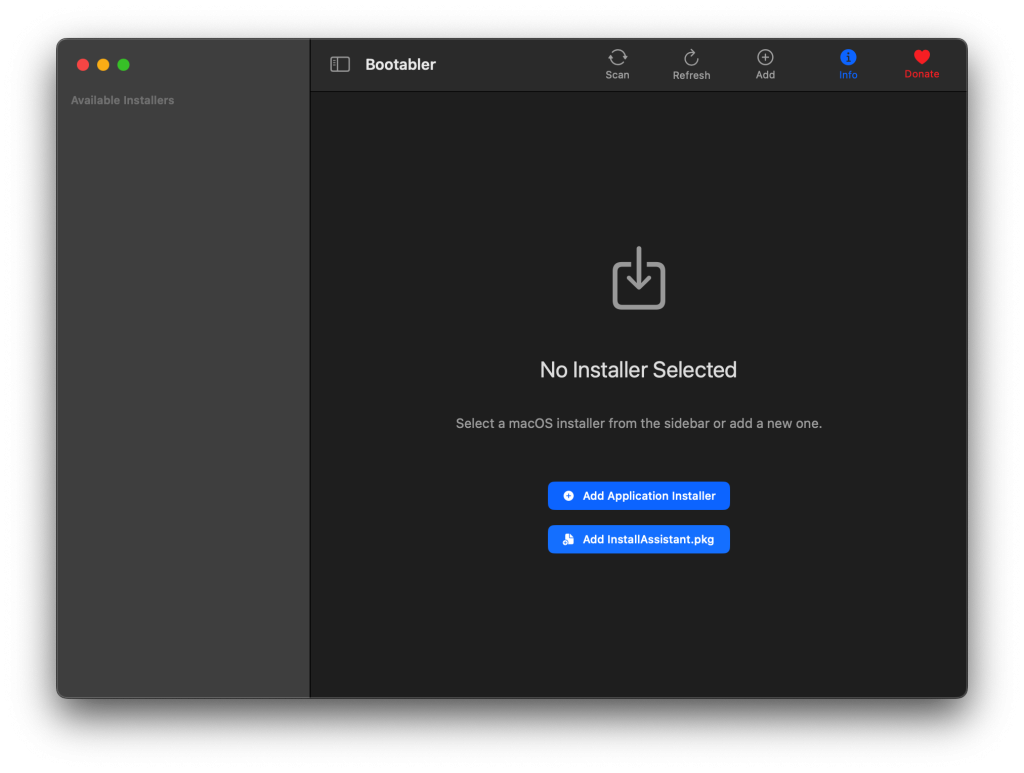
Task: Maximize the window with green button
Action: click(123, 65)
